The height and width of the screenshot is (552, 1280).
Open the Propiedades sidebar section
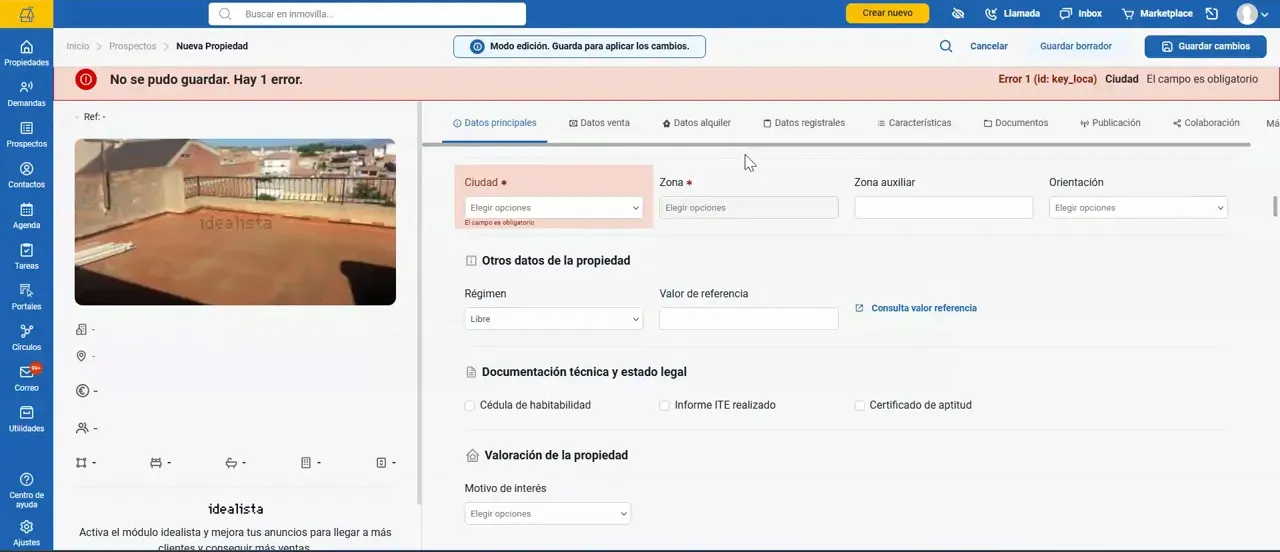tap(26, 53)
